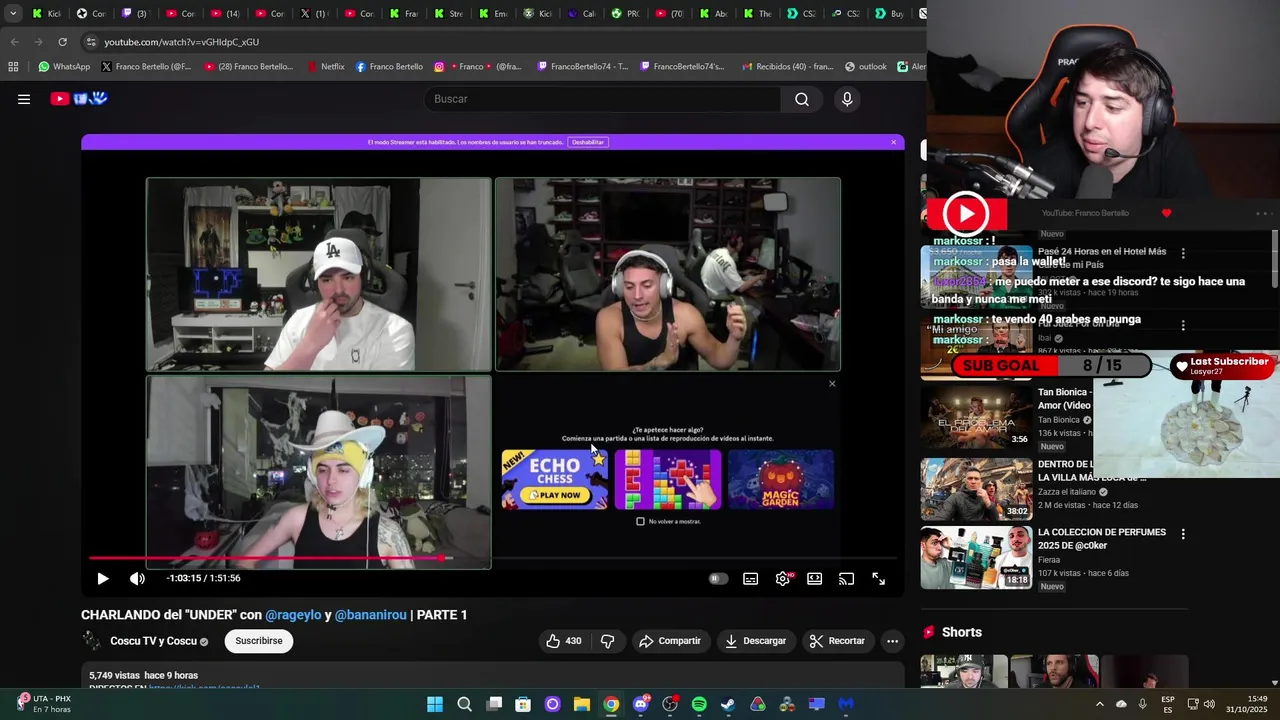The width and height of the screenshot is (1280, 720).
Task: Turn on subtitles in player
Action: (750, 579)
